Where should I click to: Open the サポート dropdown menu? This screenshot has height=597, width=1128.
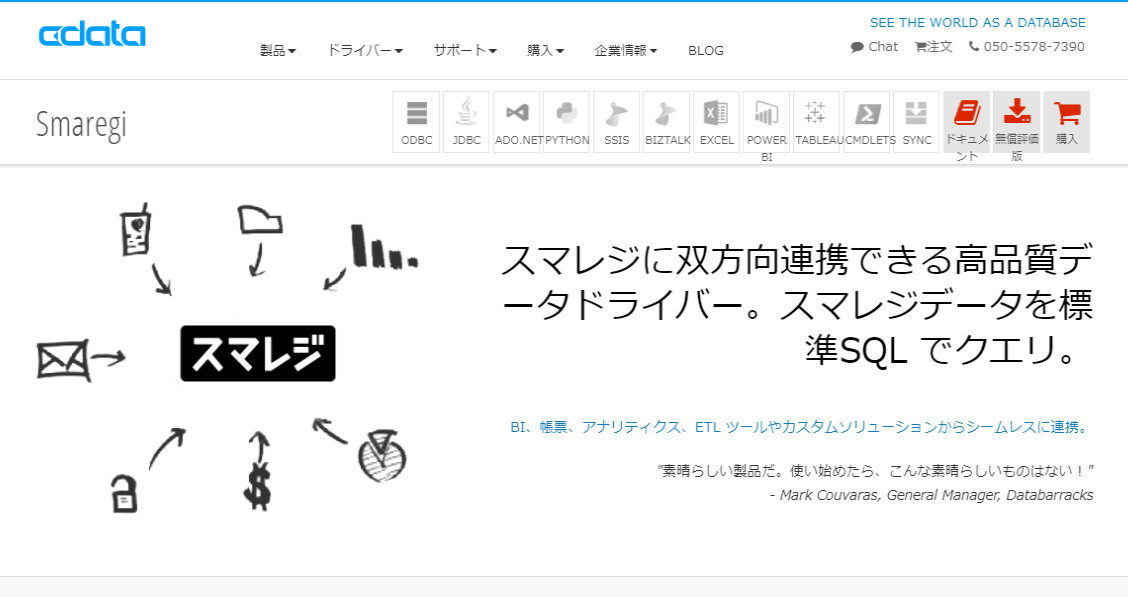click(465, 50)
